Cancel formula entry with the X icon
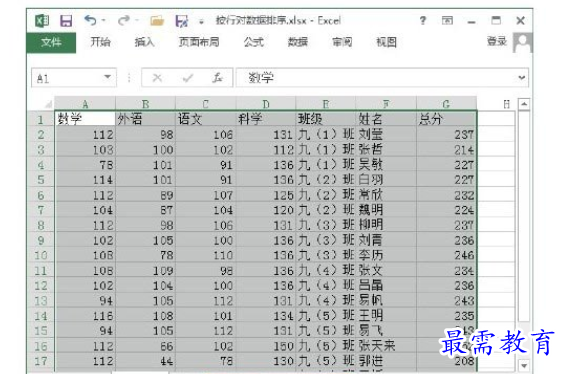The width and height of the screenshot is (563, 374). (157, 78)
